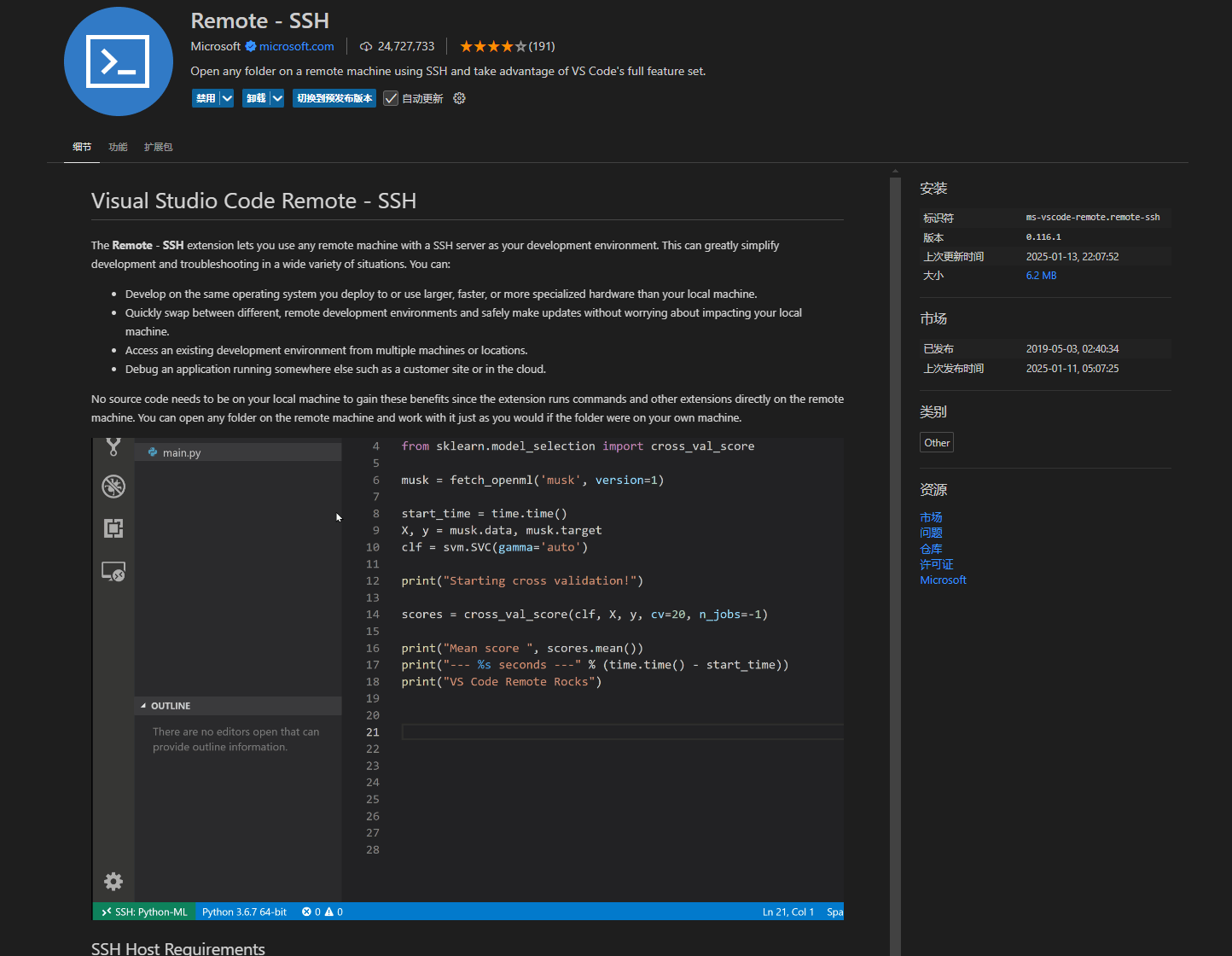1232x956 pixels.
Task: Click the SSH Host Requirements heading
Action: (178, 948)
